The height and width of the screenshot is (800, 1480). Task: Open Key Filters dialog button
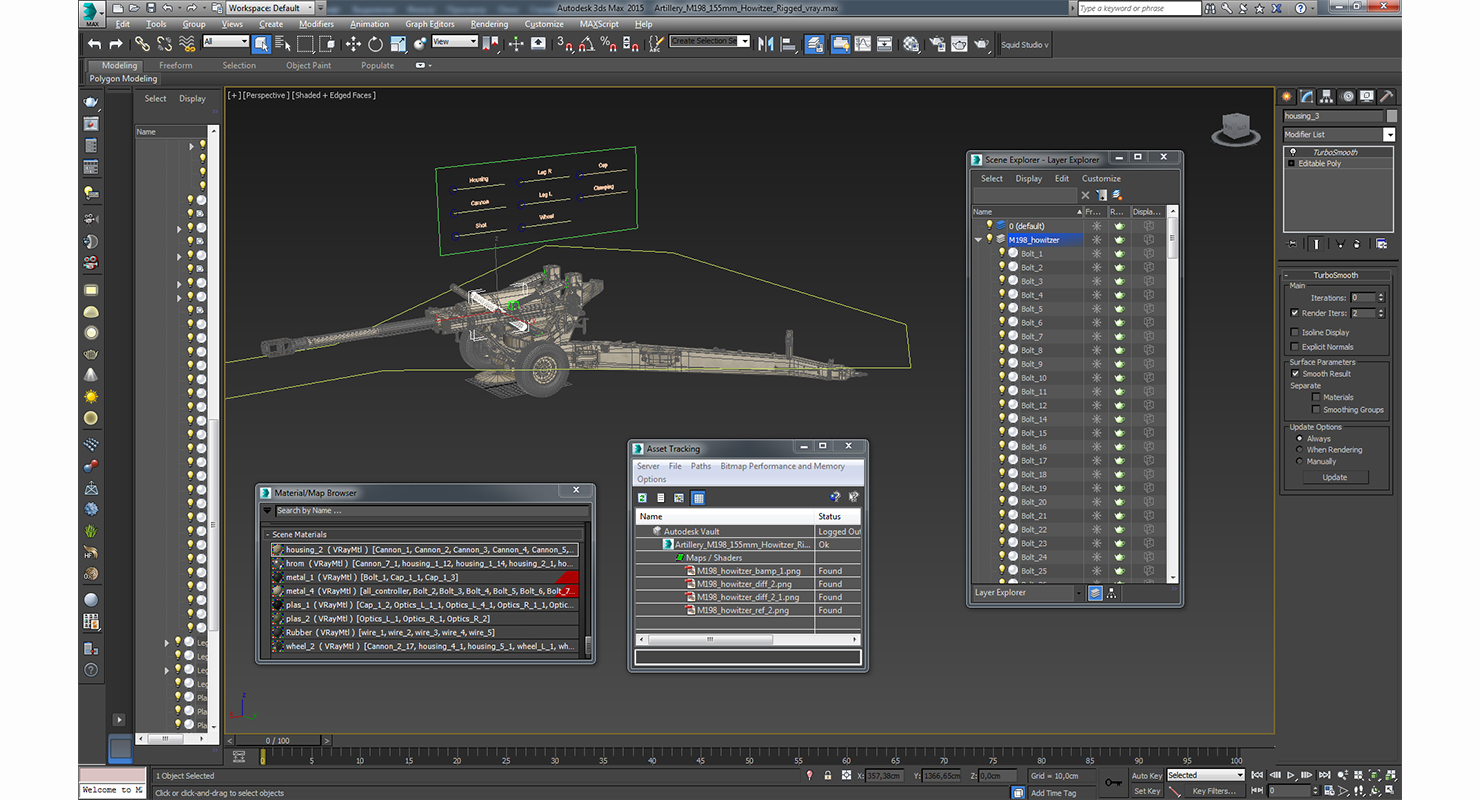[x=1214, y=791]
